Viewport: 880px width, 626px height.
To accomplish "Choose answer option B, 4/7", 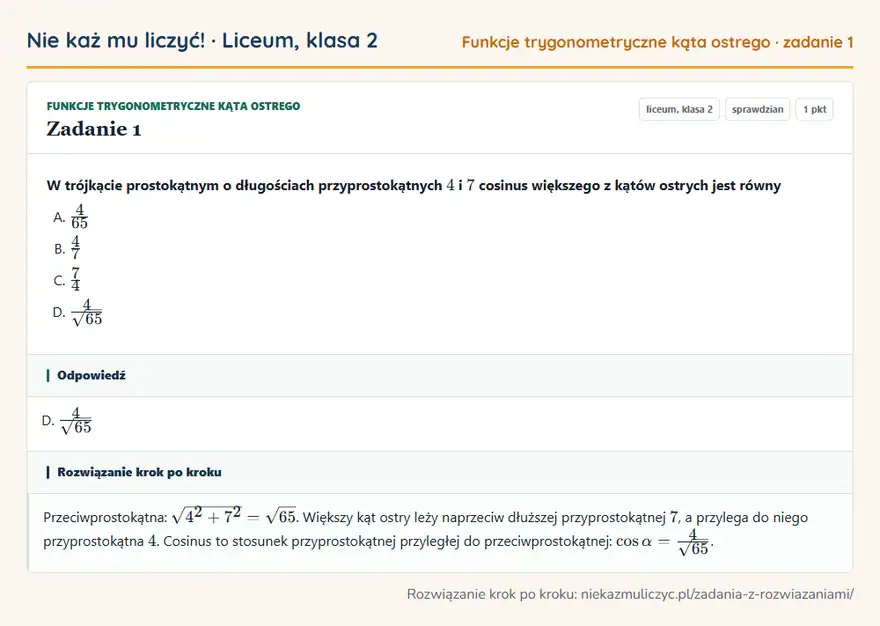I will [x=67, y=248].
